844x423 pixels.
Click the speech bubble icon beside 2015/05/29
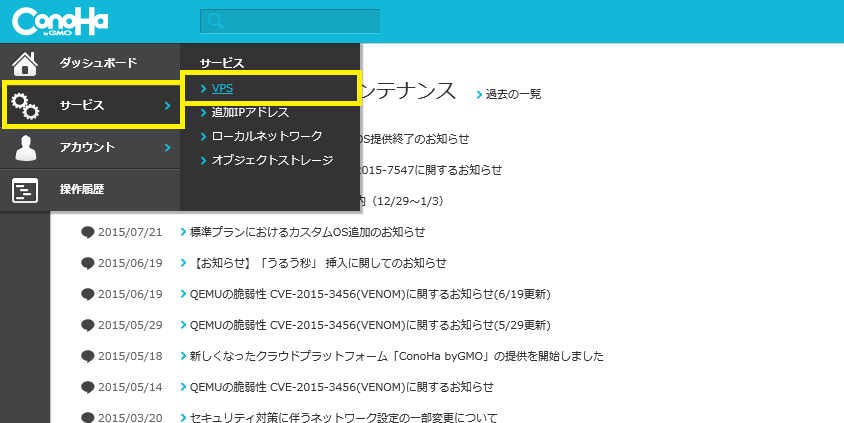tap(88, 326)
